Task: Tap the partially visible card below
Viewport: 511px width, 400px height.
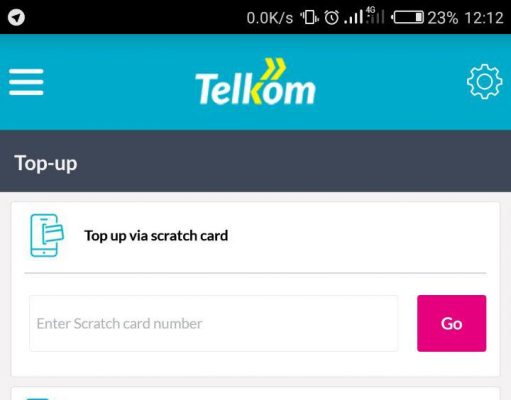Action: 255,394
